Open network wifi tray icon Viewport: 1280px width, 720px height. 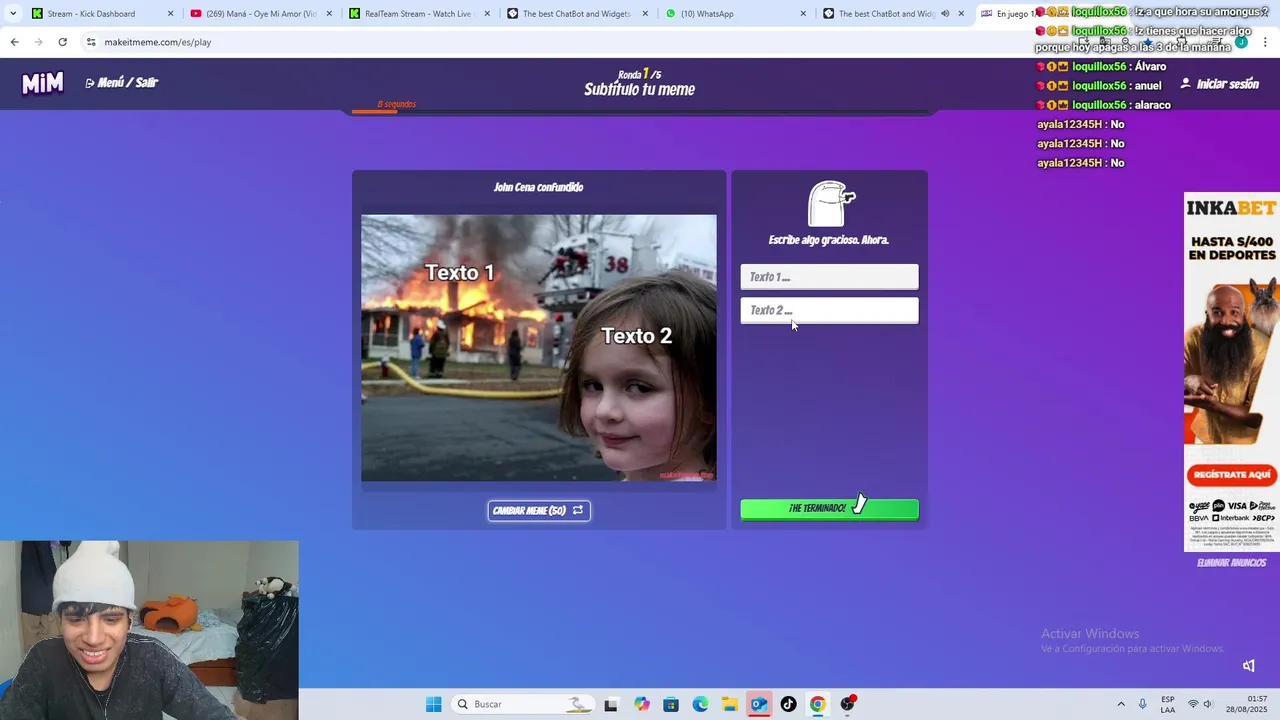coord(1193,704)
